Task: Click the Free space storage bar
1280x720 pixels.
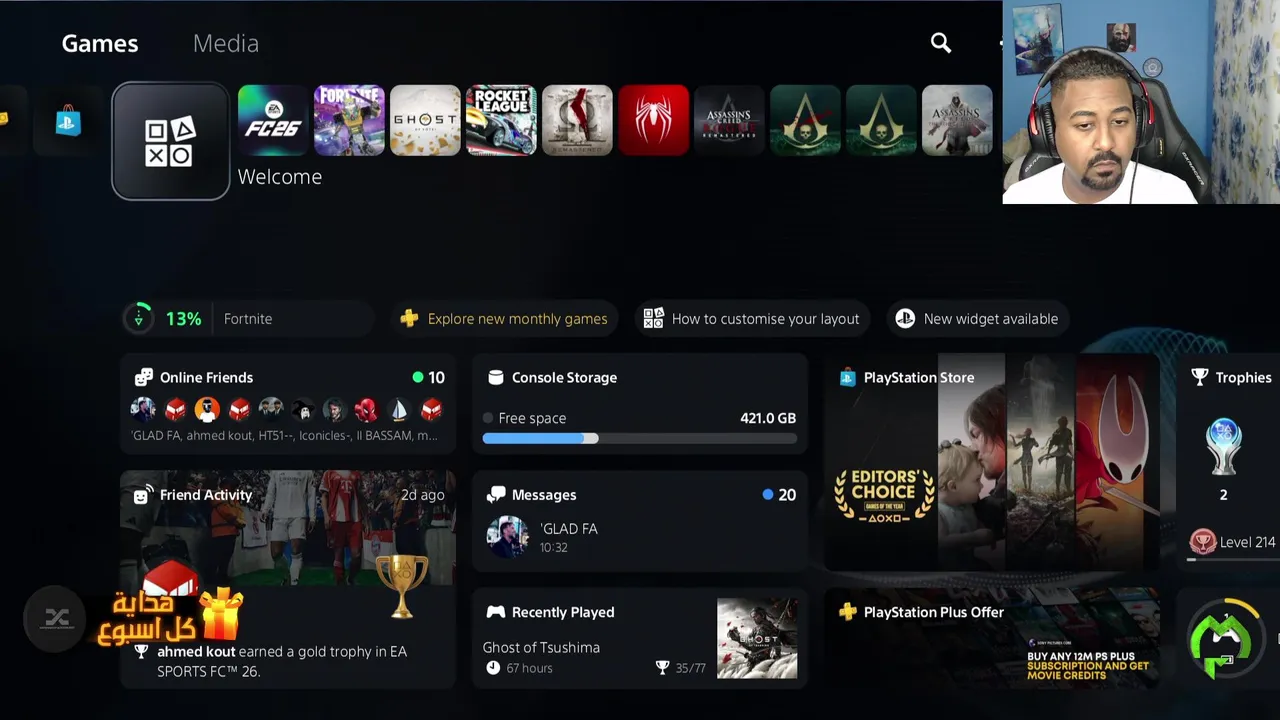Action: coord(640,438)
